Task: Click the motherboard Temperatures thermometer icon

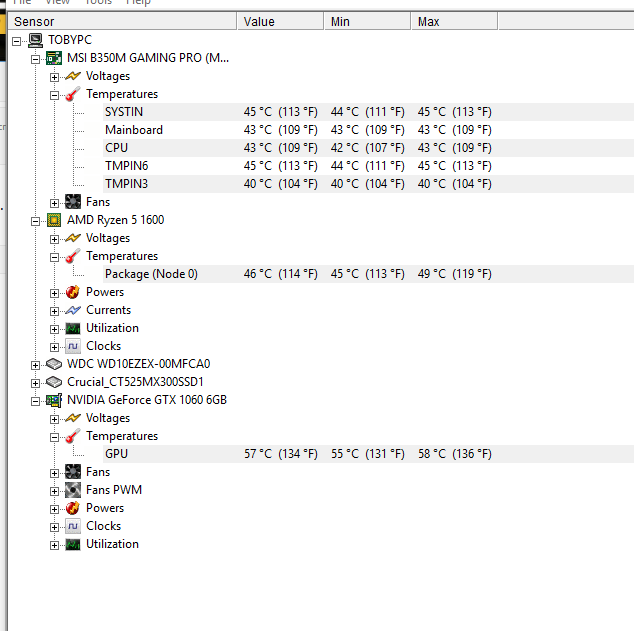Action: coord(73,94)
